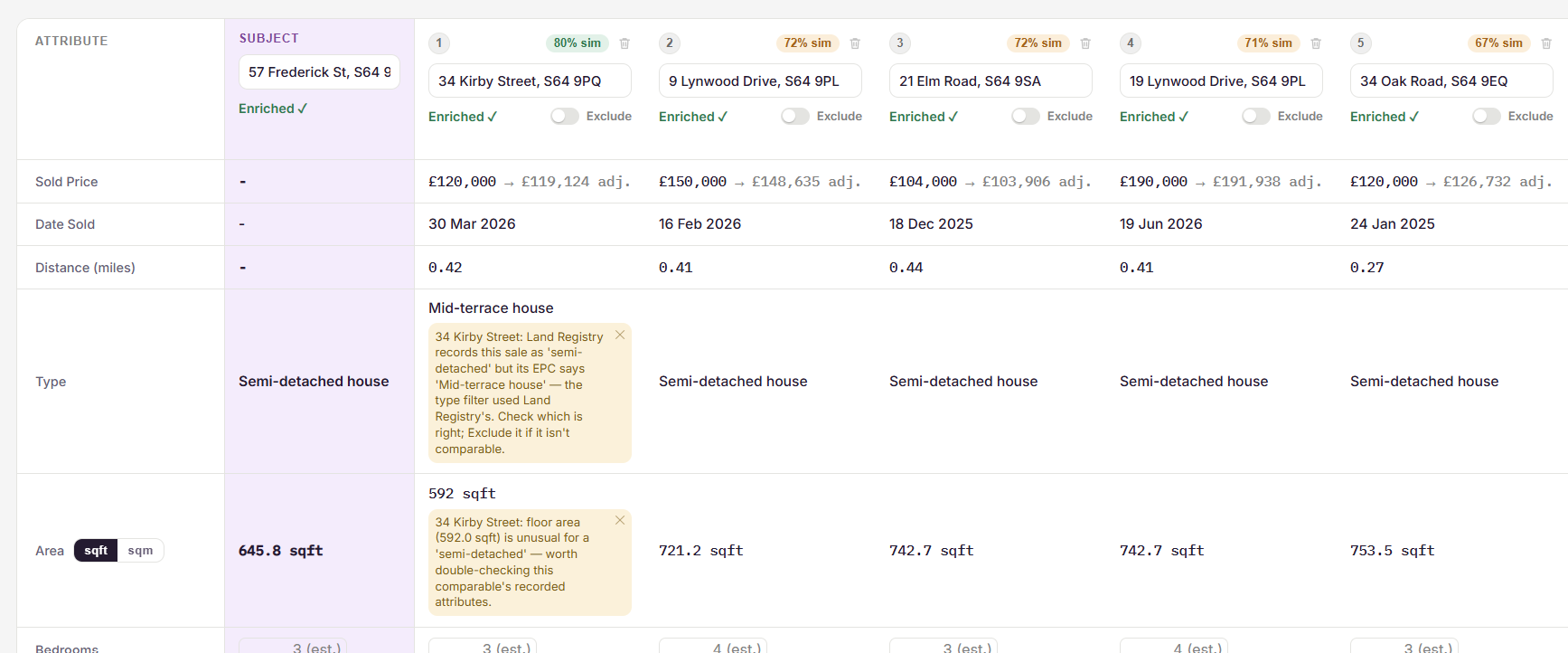Toggle Exclude for 19 Lynwood Drive
The image size is (1568, 653).
click(1256, 117)
